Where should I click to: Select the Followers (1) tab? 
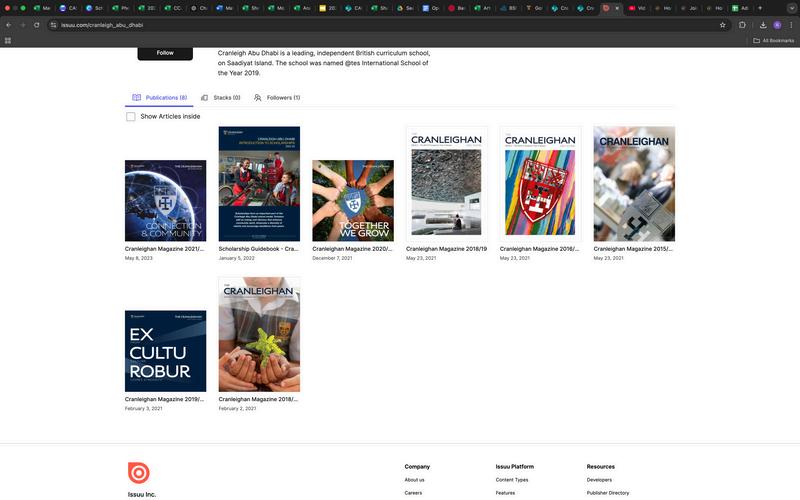[x=277, y=97]
